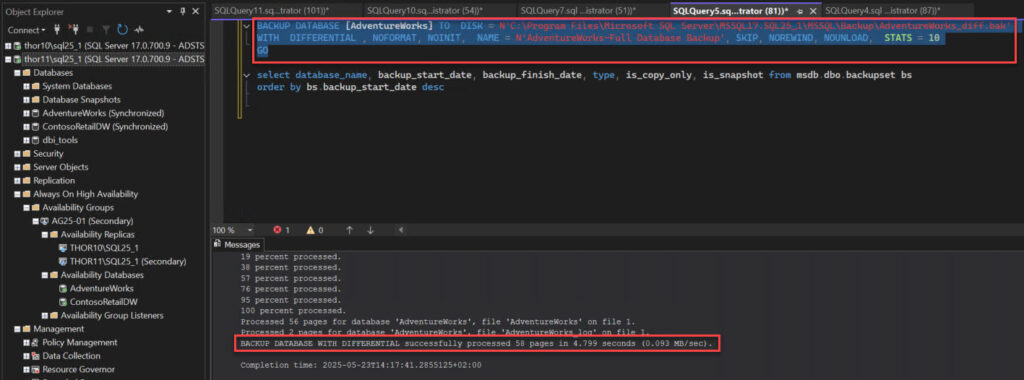Viewport: 1024px width, 380px height.
Task: Collapse the Availability Groups folder
Action: point(26,208)
